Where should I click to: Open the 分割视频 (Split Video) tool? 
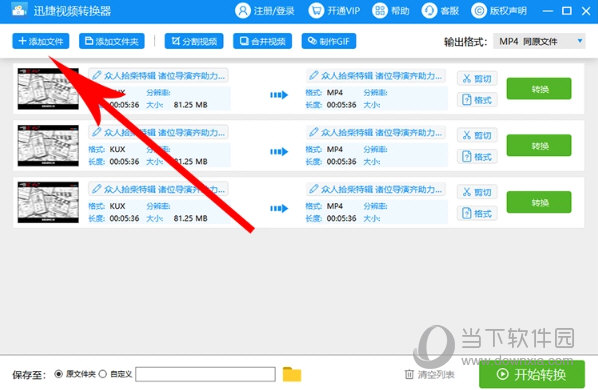point(194,41)
